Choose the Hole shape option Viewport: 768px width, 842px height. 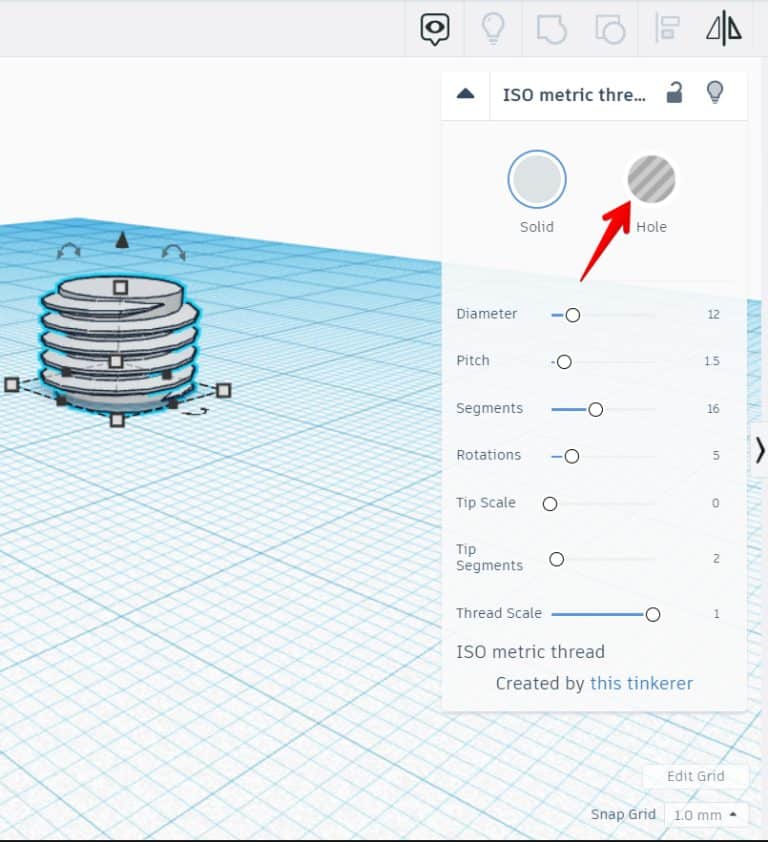pyautogui.click(x=651, y=179)
